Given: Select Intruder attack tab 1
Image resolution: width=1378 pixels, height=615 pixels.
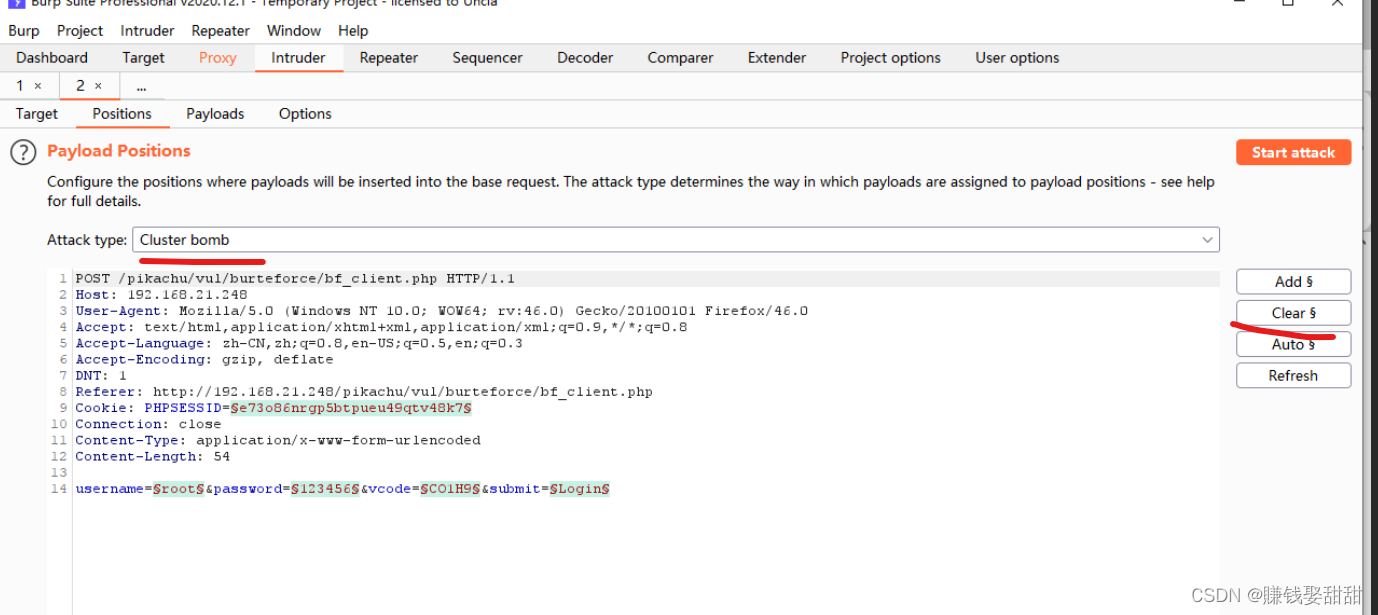Looking at the screenshot, I should [19, 86].
